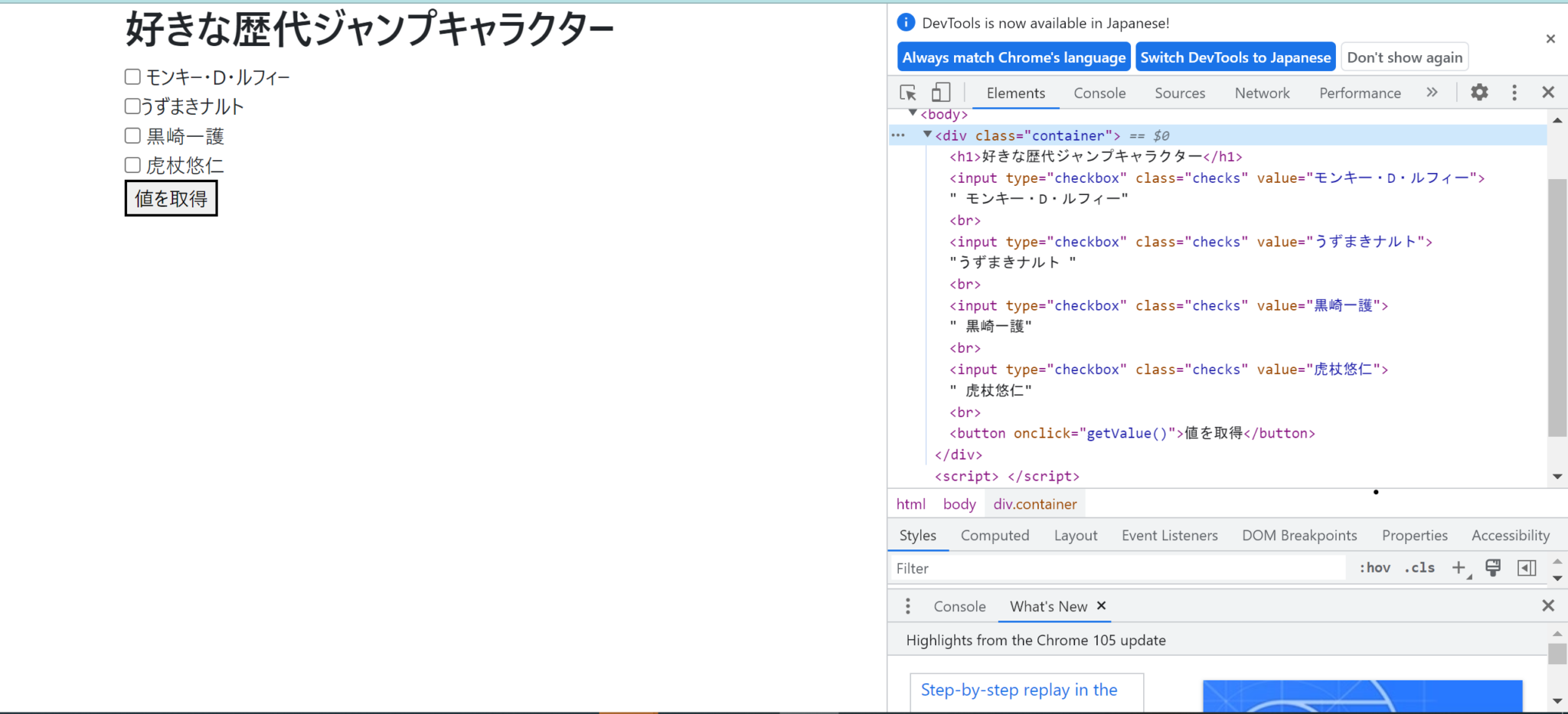Click Switch DevTools to Japanese
This screenshot has height=714, width=1568.
[1235, 56]
